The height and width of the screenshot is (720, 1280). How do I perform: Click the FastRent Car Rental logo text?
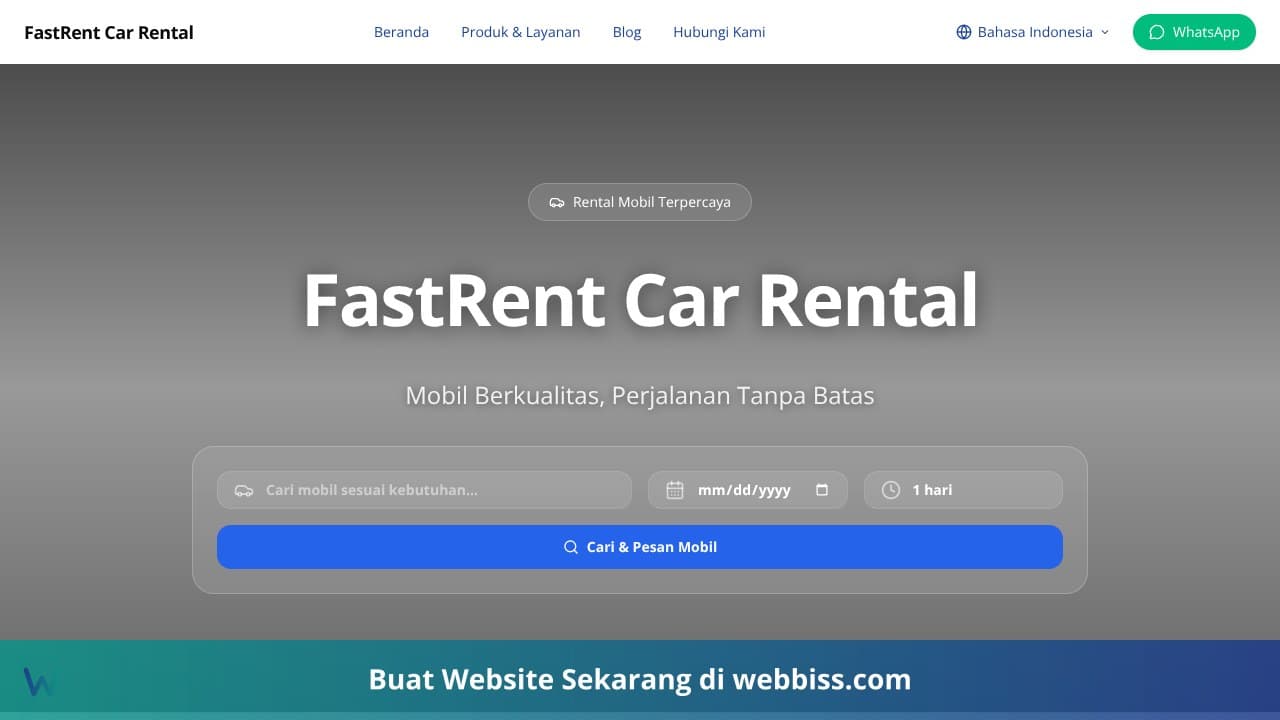(109, 32)
